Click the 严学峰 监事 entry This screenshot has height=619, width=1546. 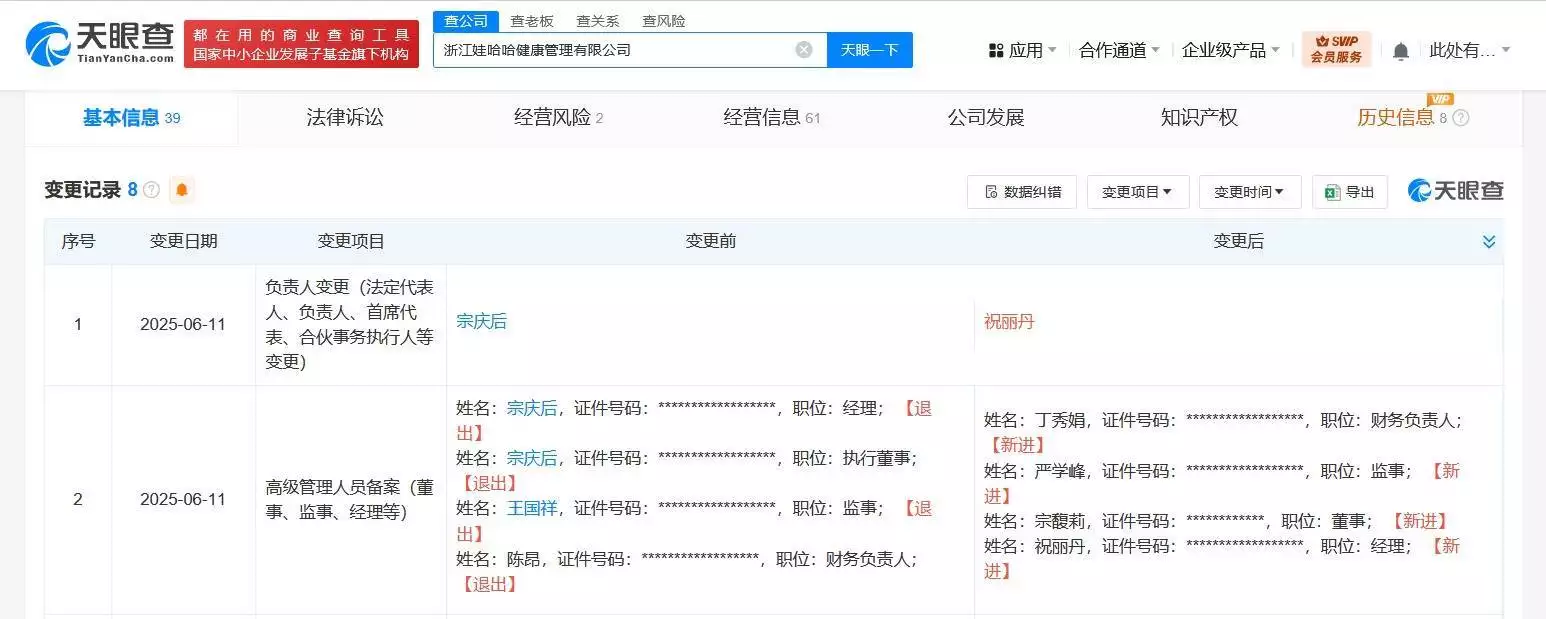click(x=1222, y=483)
